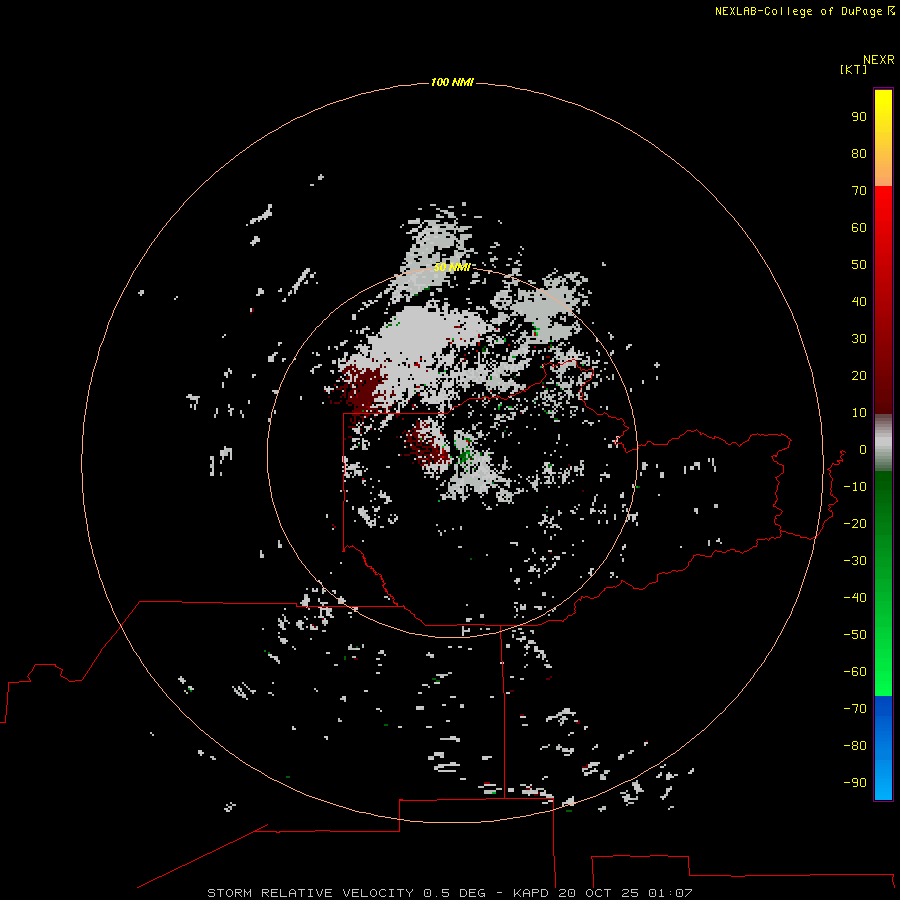Viewport: 900px width, 900px height.
Task: Click the 30 knot label on scale
Action: pos(859,339)
